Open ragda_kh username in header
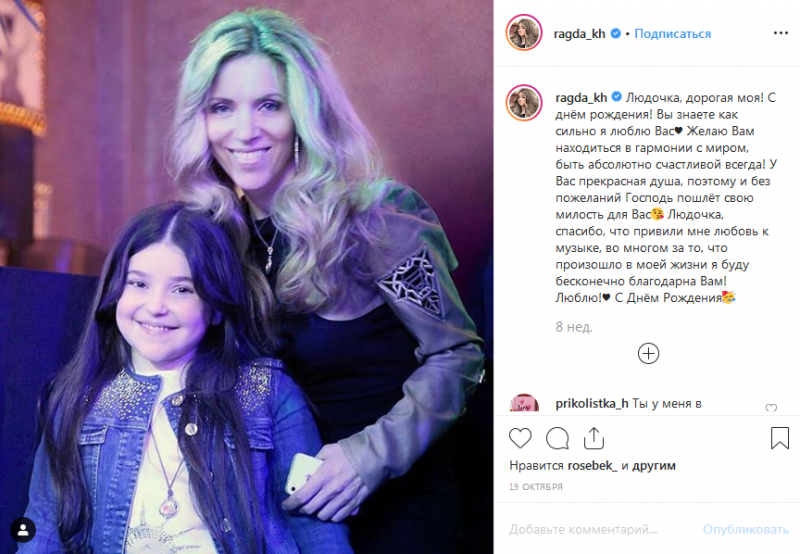 (580, 34)
